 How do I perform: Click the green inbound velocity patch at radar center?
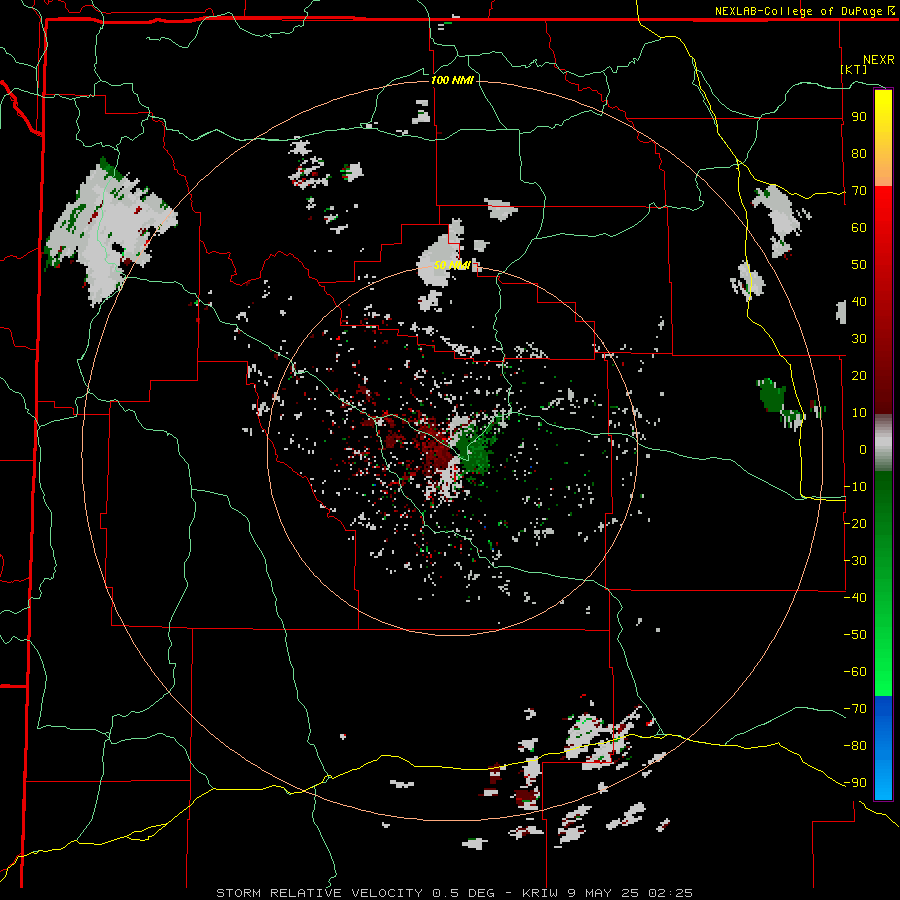475,452
